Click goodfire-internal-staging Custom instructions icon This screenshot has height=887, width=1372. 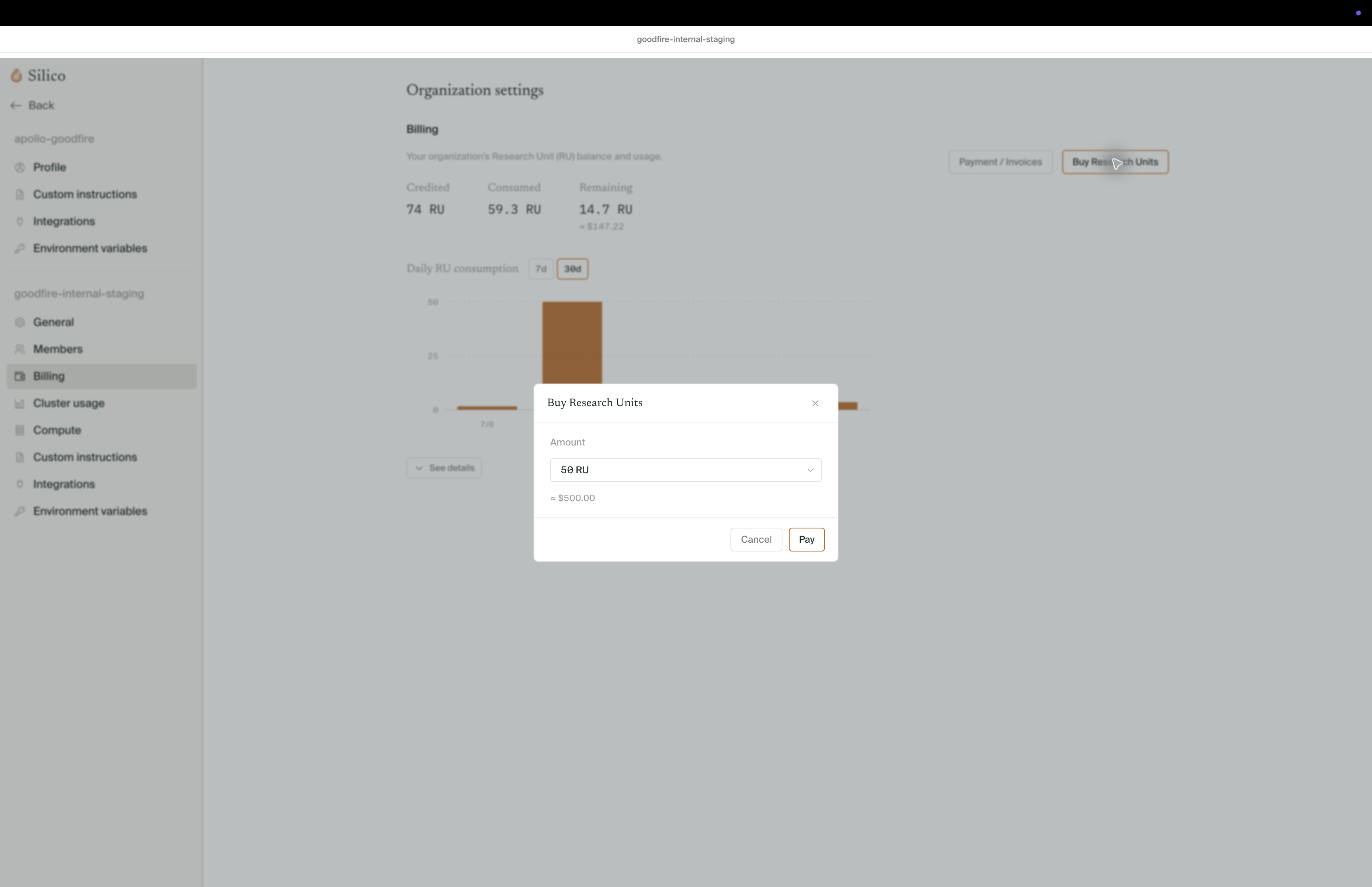20,458
